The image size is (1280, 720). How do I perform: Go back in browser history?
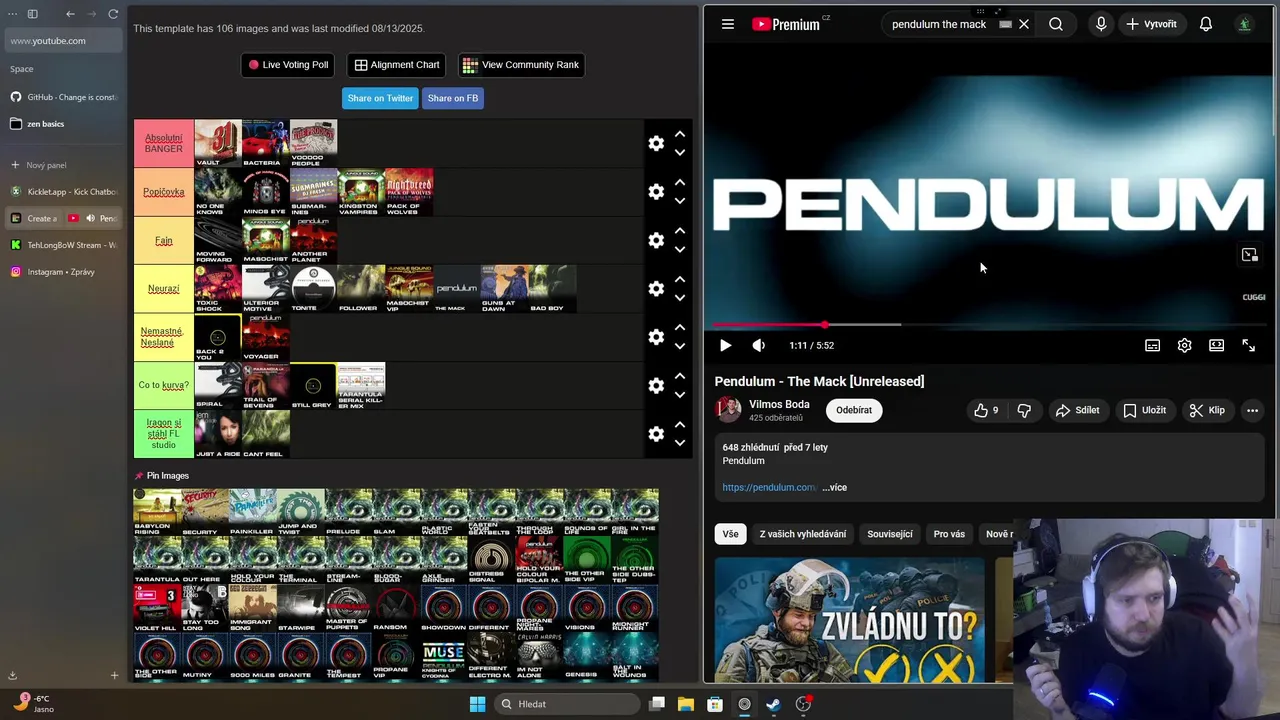70,14
